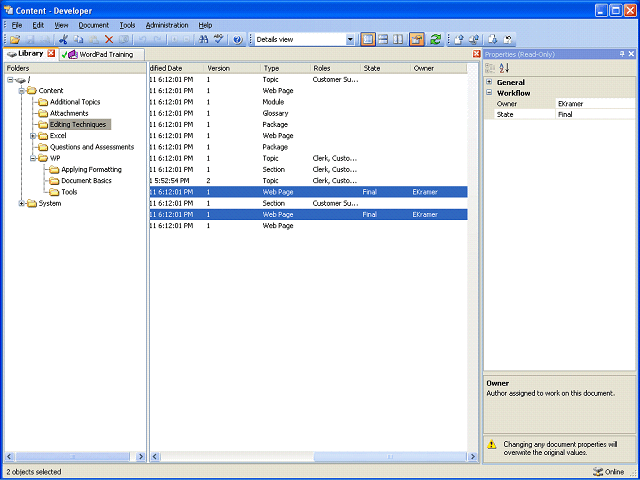The image size is (640, 480).
Task: Open the Details view dropdown
Action: click(350, 40)
